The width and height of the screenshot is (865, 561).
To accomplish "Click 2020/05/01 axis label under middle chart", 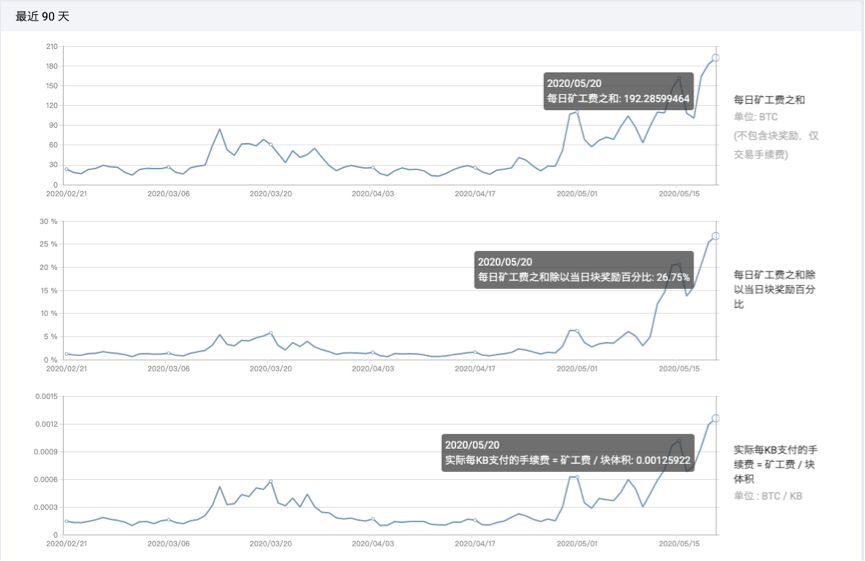I will [x=576, y=368].
